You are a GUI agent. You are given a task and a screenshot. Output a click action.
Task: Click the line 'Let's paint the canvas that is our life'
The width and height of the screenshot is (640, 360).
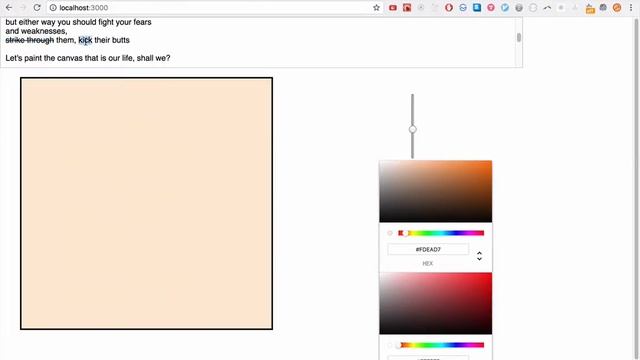coord(88,58)
